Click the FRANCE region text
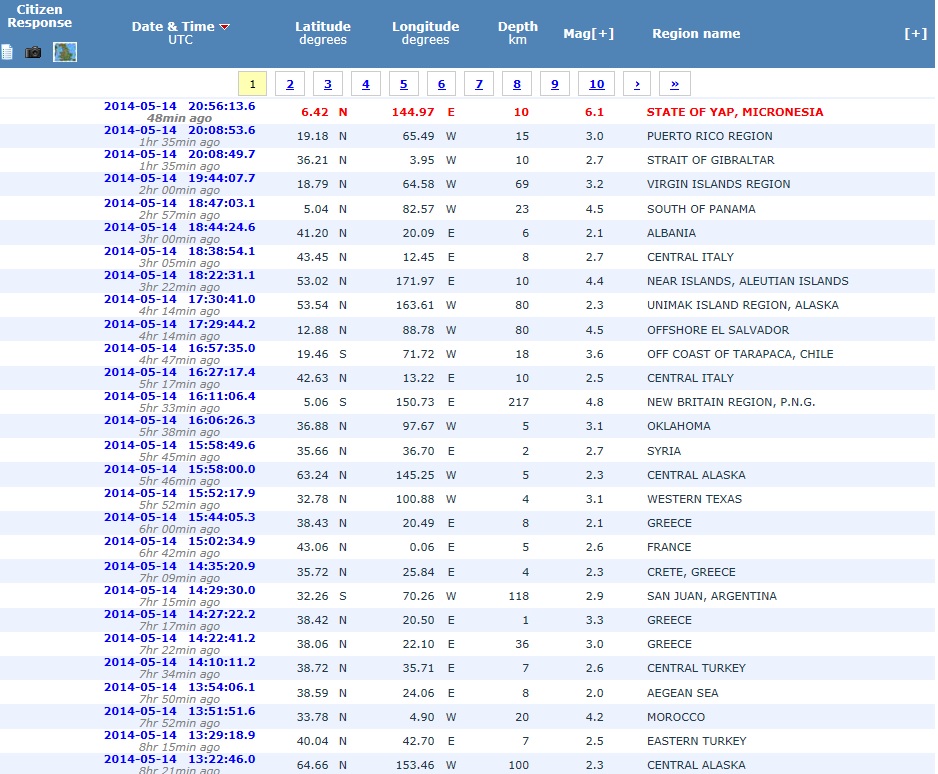 (669, 547)
